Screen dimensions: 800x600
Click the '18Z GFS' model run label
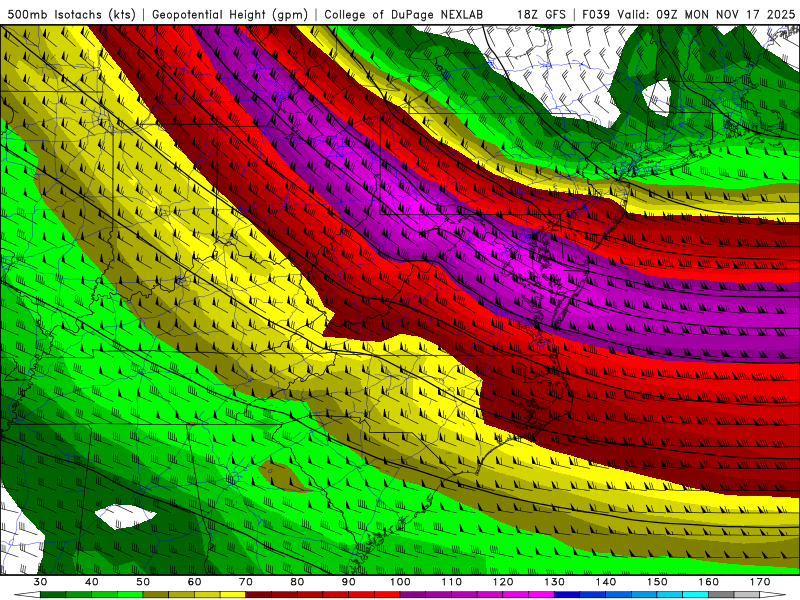click(x=541, y=14)
